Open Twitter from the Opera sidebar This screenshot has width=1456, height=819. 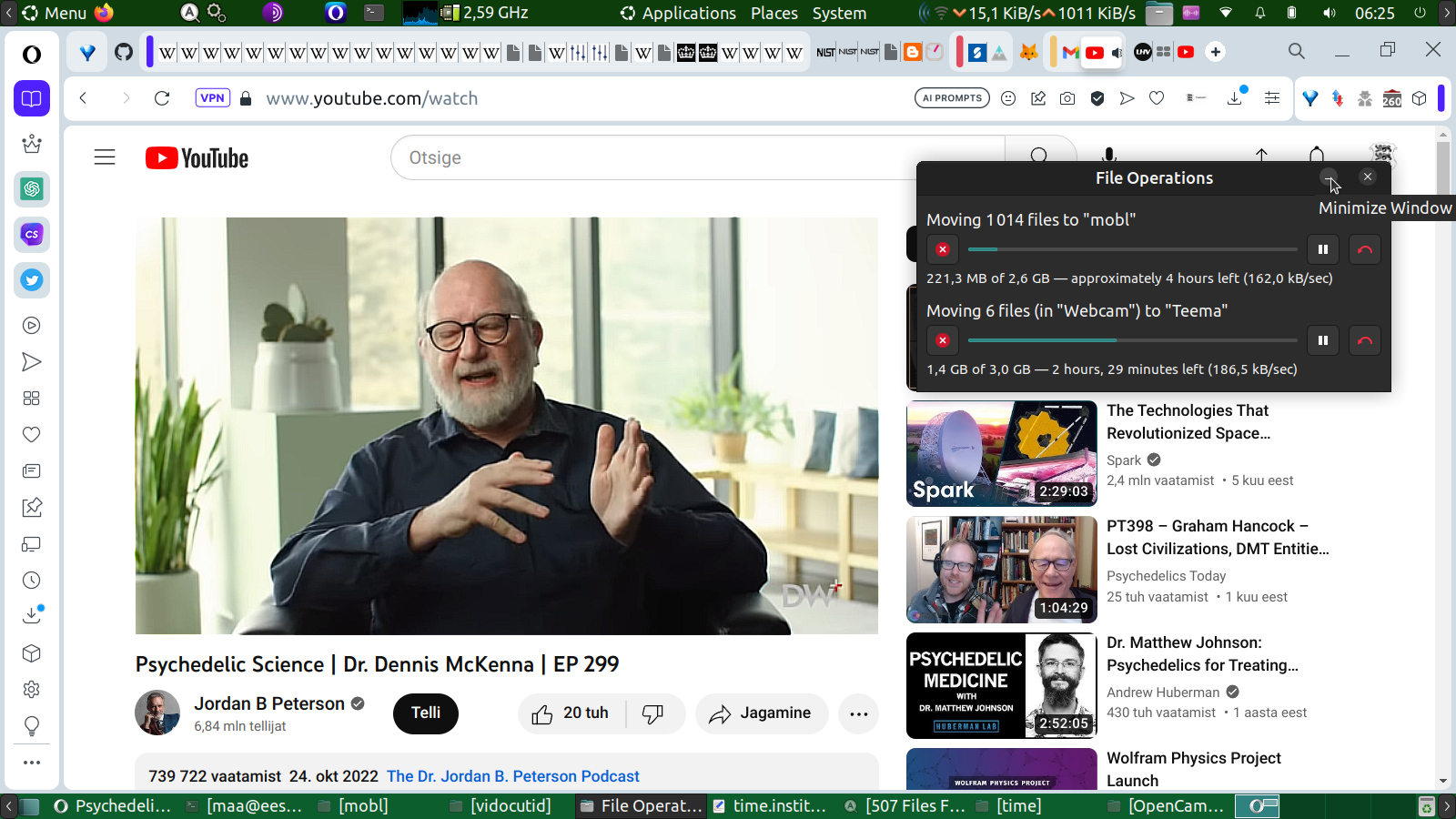coord(32,280)
